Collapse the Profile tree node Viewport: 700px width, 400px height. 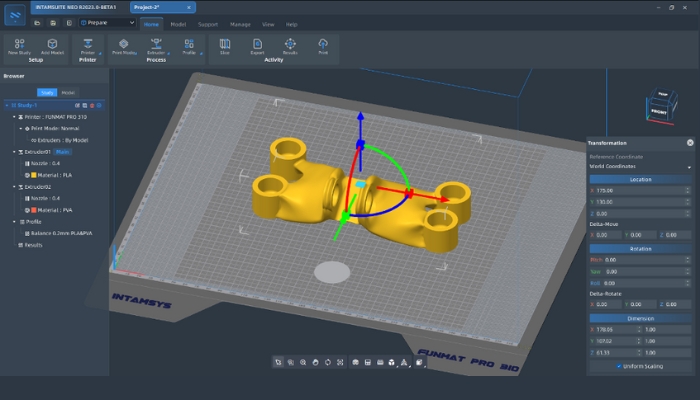14,221
